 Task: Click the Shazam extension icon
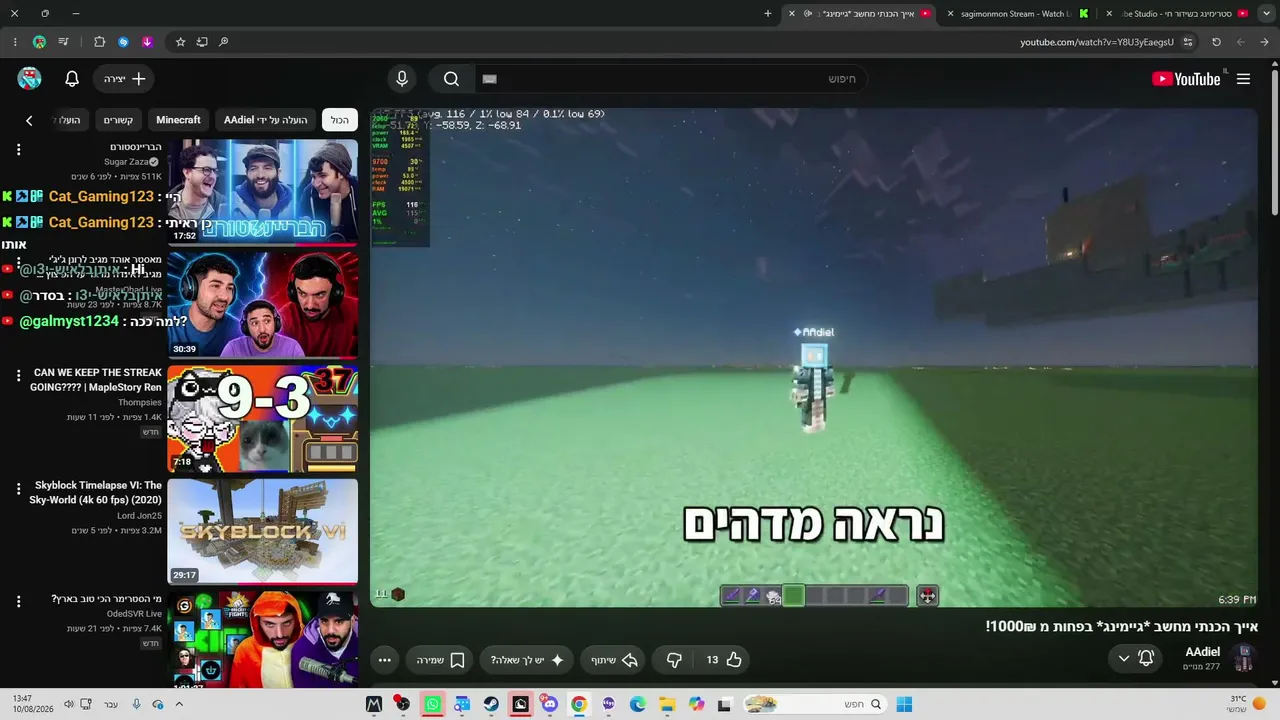click(123, 42)
